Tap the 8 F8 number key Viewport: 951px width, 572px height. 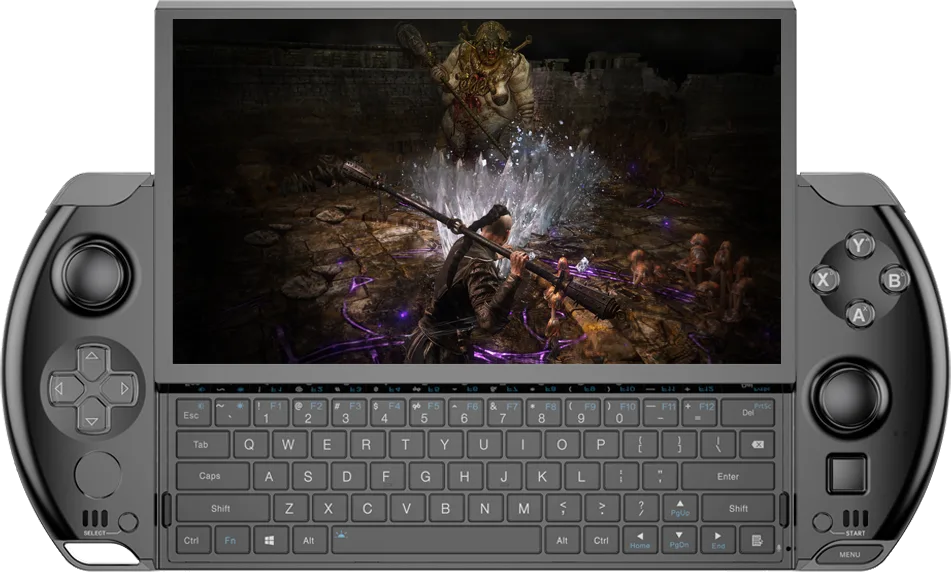pos(543,413)
